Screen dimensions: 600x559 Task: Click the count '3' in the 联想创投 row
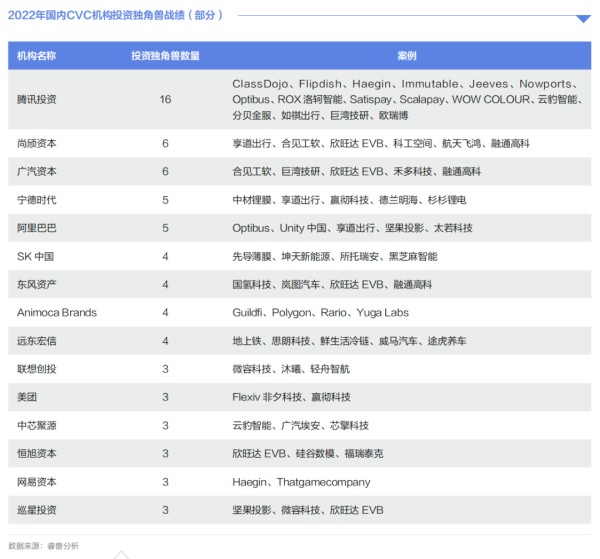click(x=165, y=369)
